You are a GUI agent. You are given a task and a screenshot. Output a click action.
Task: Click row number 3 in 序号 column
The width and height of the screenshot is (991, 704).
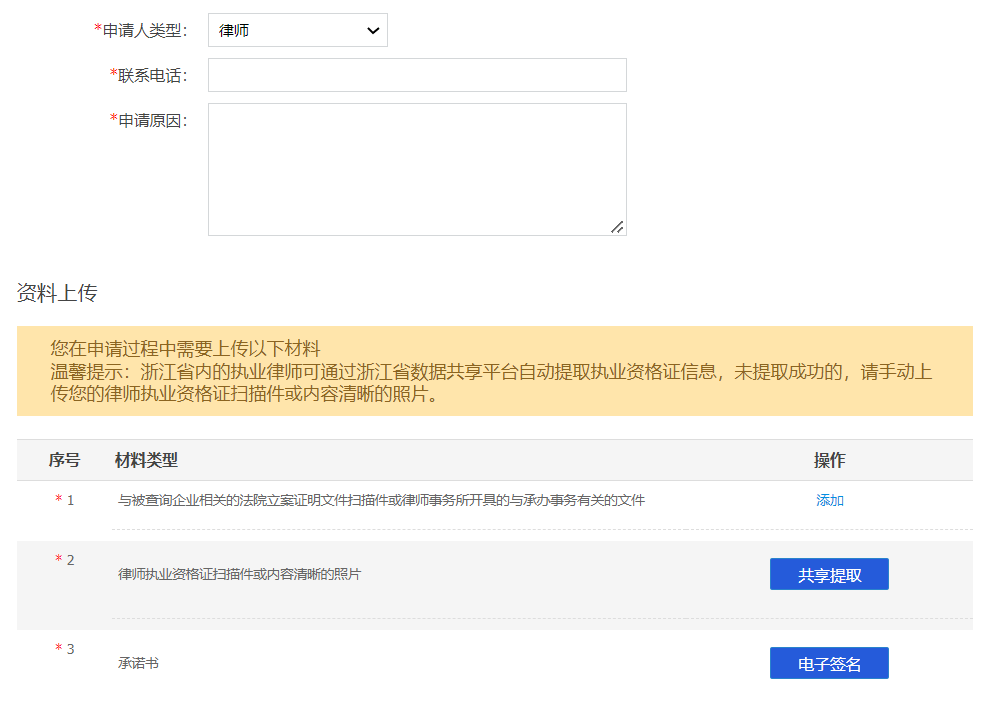[70, 649]
